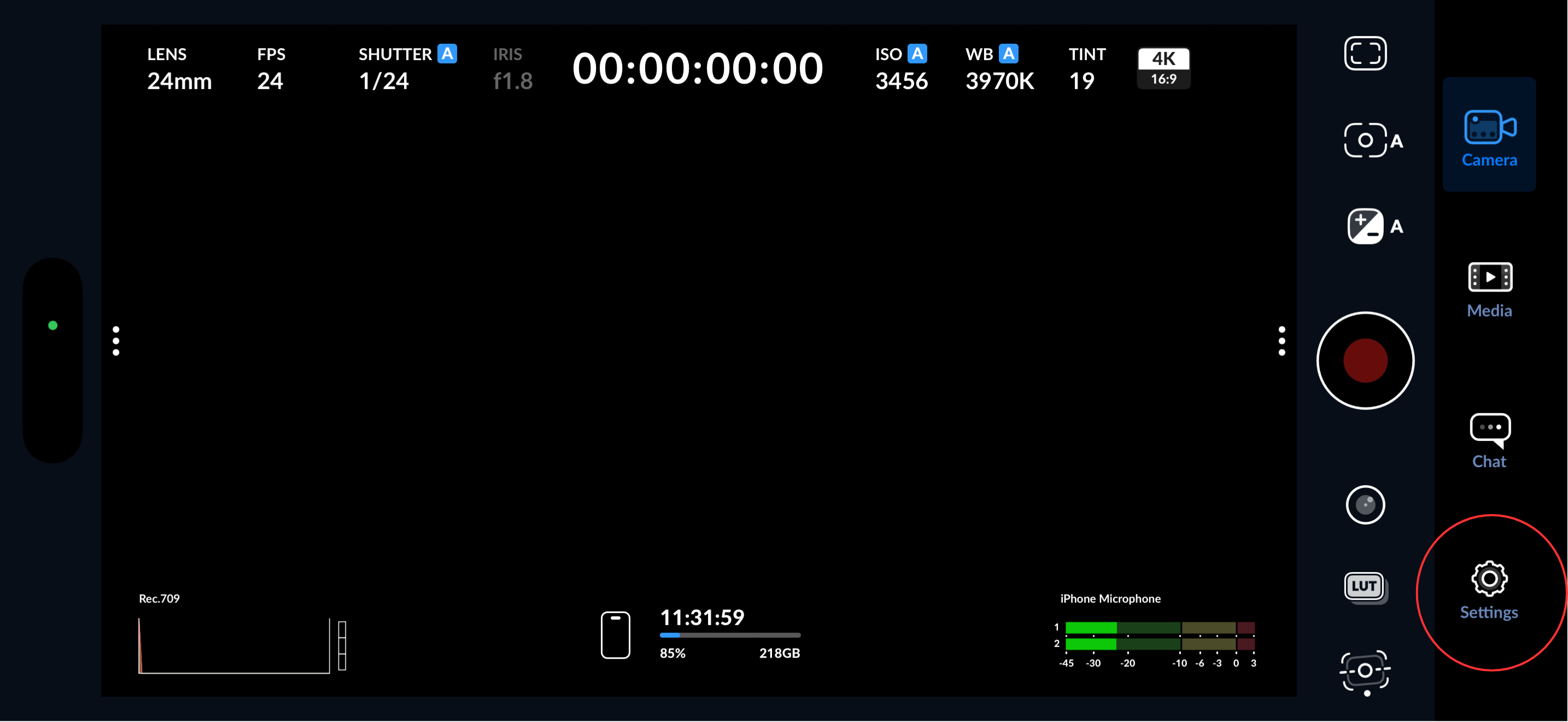This screenshot has height=722, width=1568.
Task: Toggle the auto shutter A badge
Action: coord(447,54)
